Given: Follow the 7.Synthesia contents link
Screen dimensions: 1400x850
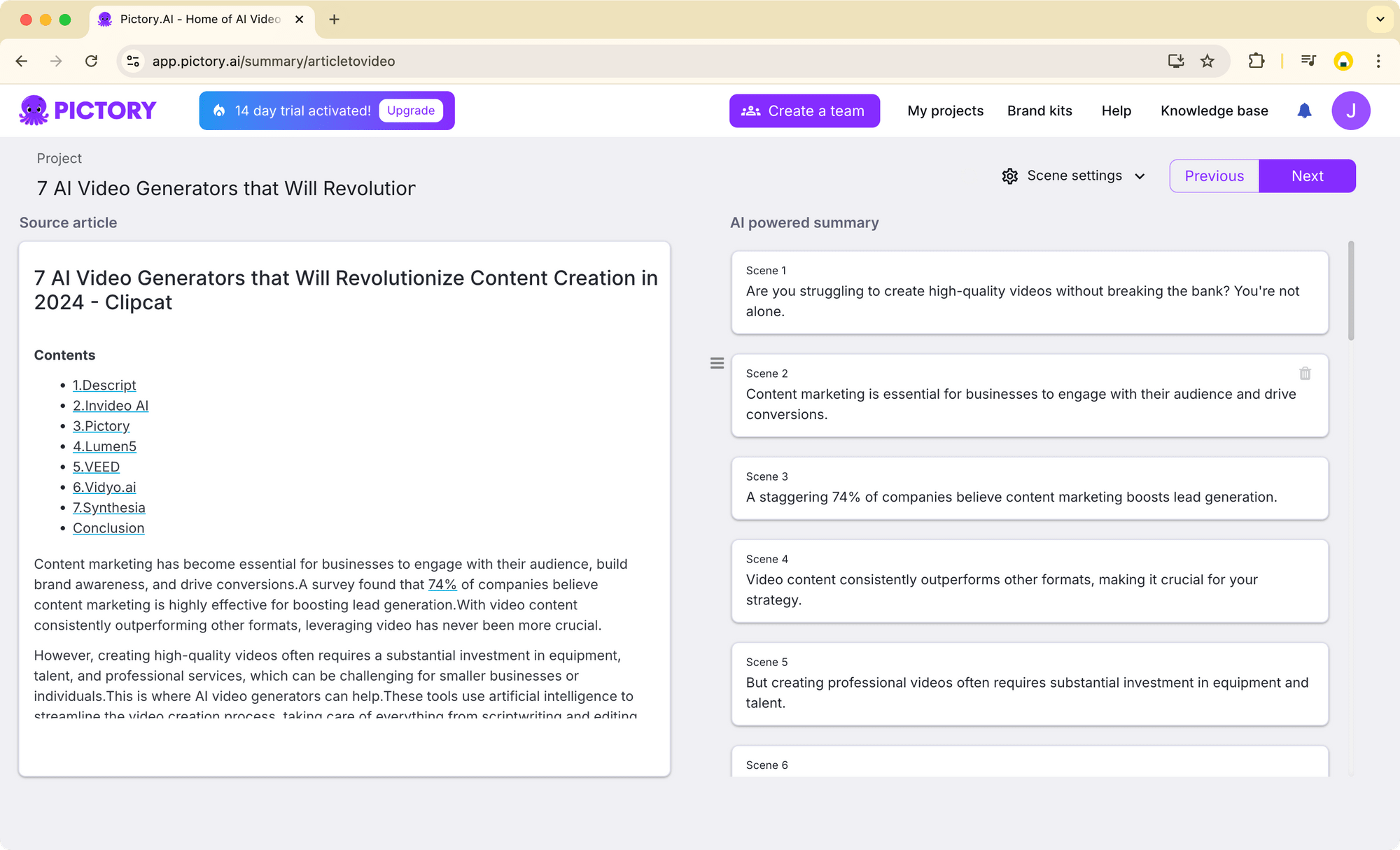Looking at the screenshot, I should [x=108, y=507].
